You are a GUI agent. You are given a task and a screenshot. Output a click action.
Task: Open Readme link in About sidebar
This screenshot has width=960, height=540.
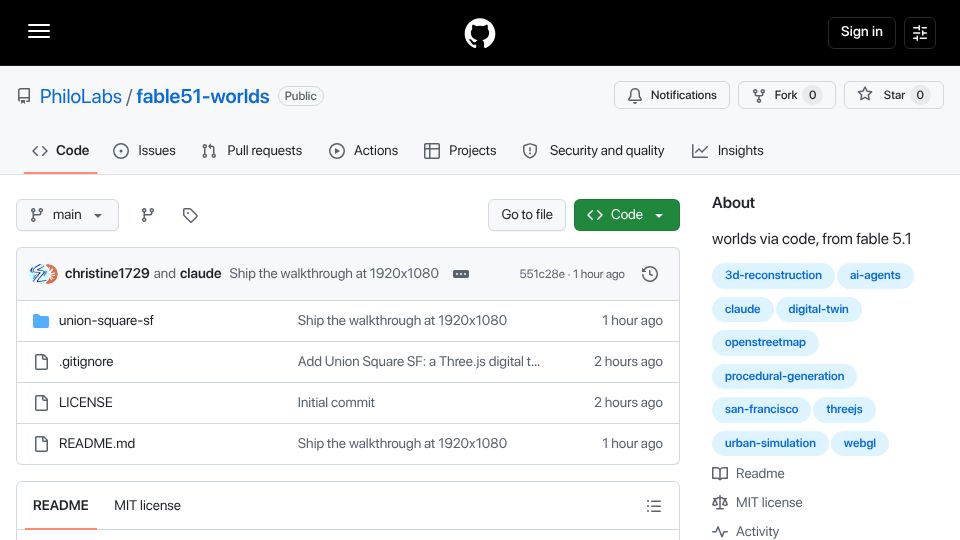tap(748, 474)
